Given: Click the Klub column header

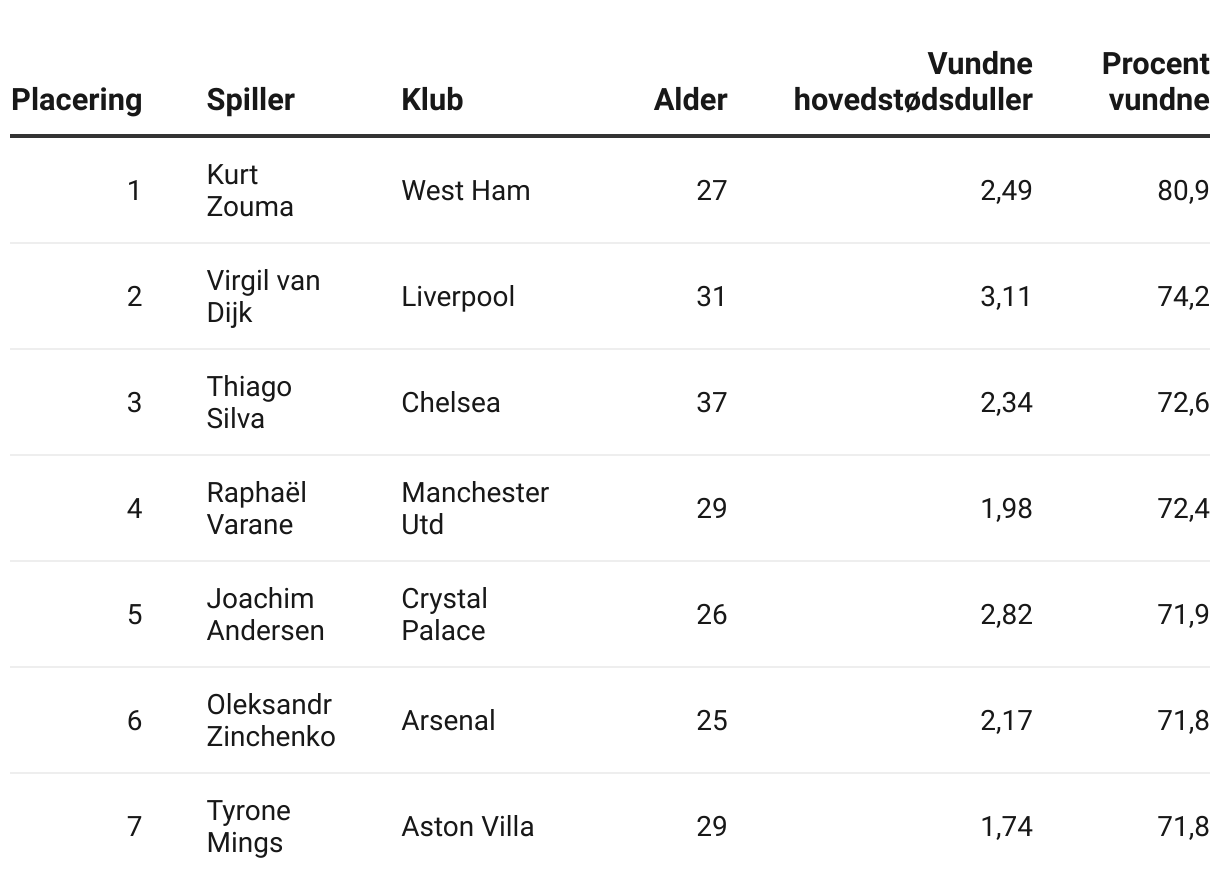Looking at the screenshot, I should point(432,100).
